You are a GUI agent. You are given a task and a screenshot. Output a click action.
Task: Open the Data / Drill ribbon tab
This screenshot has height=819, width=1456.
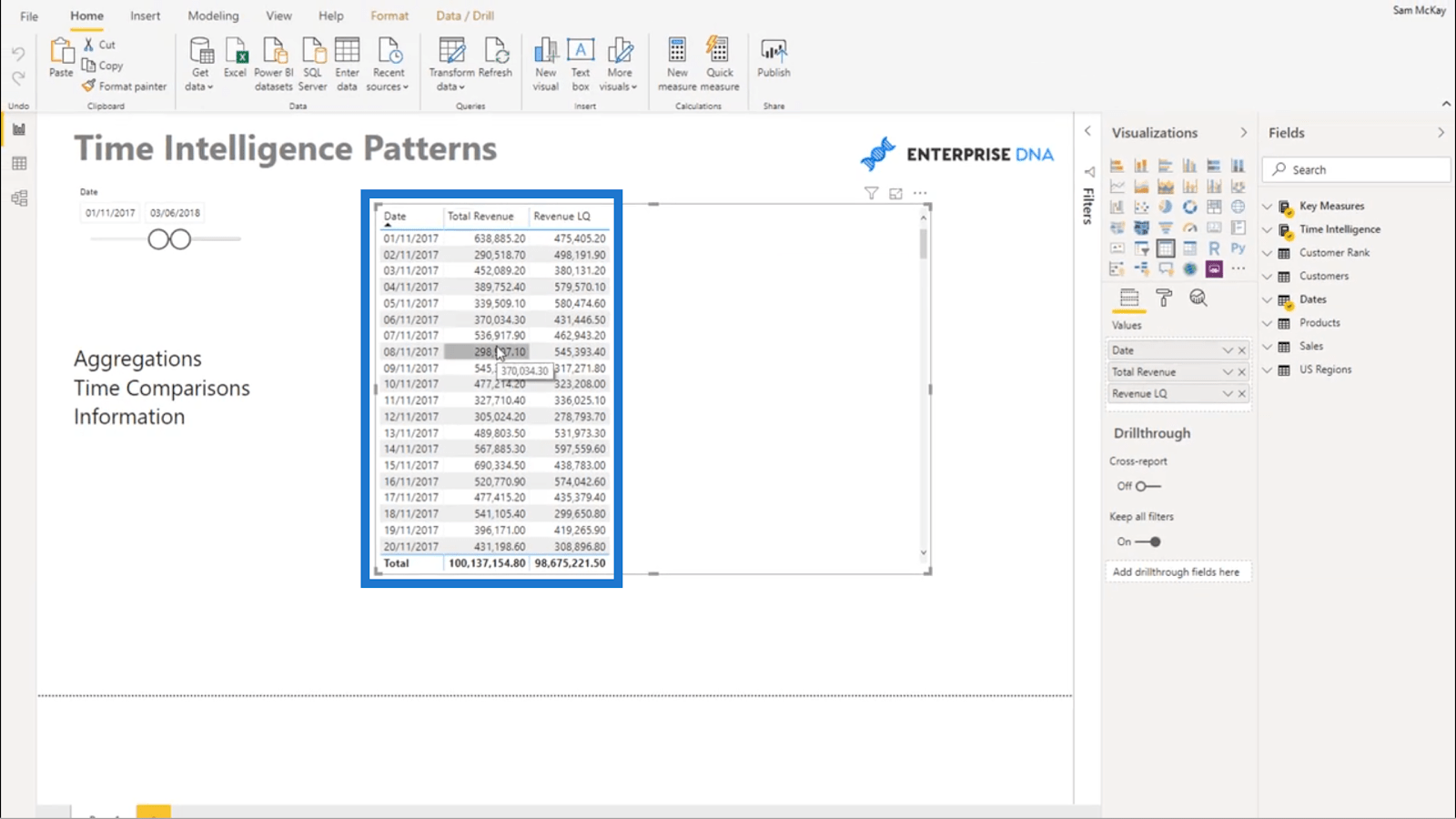(x=465, y=15)
